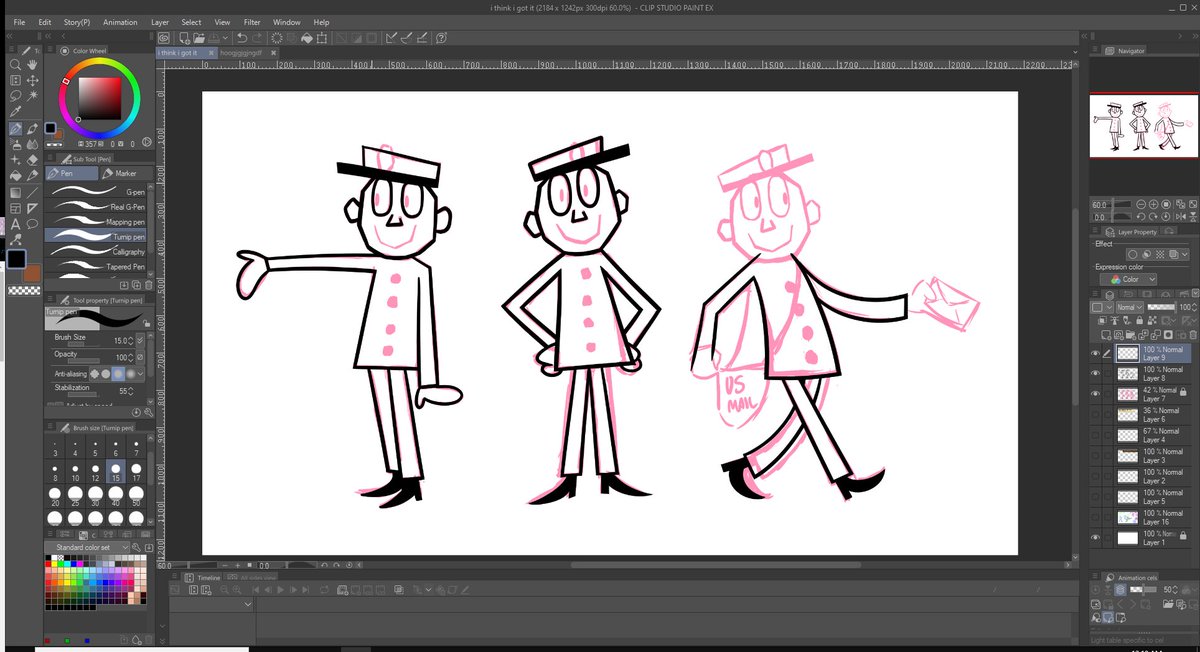Screen dimensions: 1200x652
Task: Select the Hand move tool
Action: (x=32, y=64)
